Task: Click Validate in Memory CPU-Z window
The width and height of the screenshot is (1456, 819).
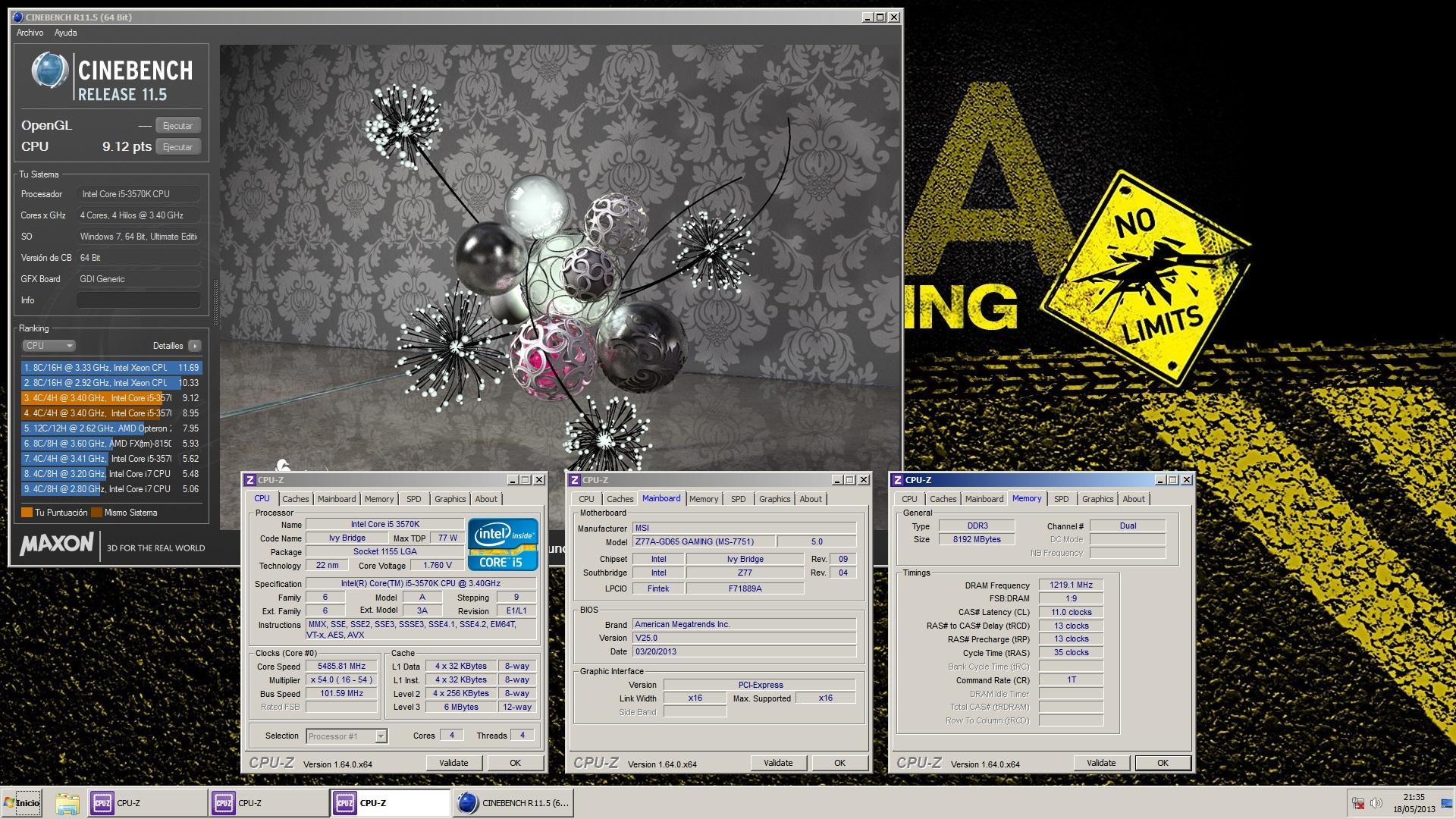Action: click(1101, 763)
